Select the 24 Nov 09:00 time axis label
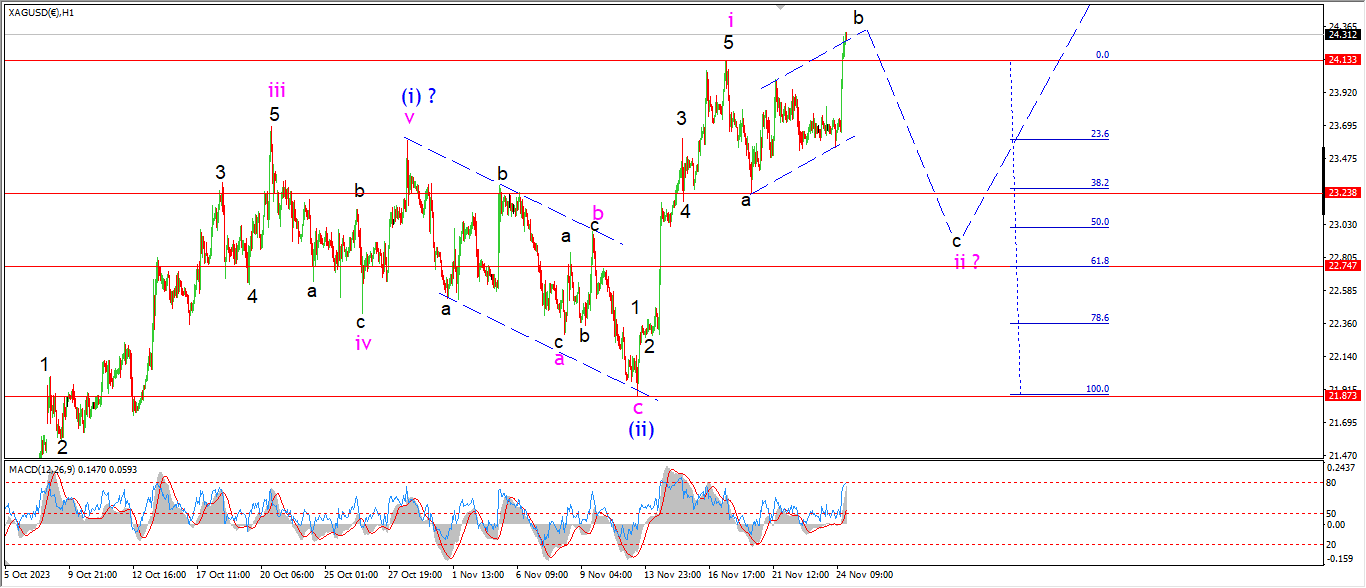This screenshot has height=588, width=1366. pos(864,575)
